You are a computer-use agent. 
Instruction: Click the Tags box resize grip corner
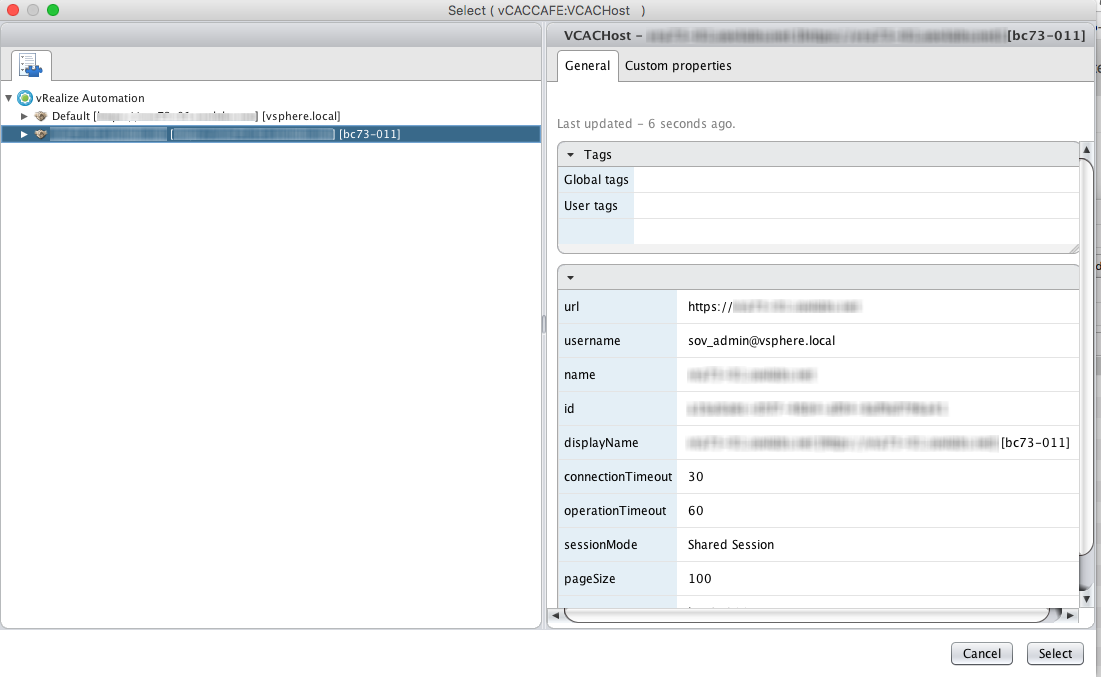[1074, 248]
